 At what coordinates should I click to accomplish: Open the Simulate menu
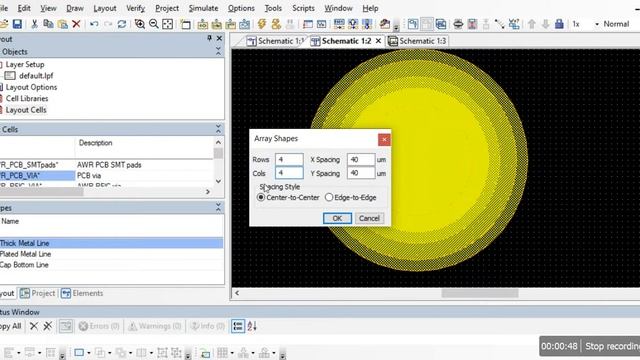[x=203, y=8]
